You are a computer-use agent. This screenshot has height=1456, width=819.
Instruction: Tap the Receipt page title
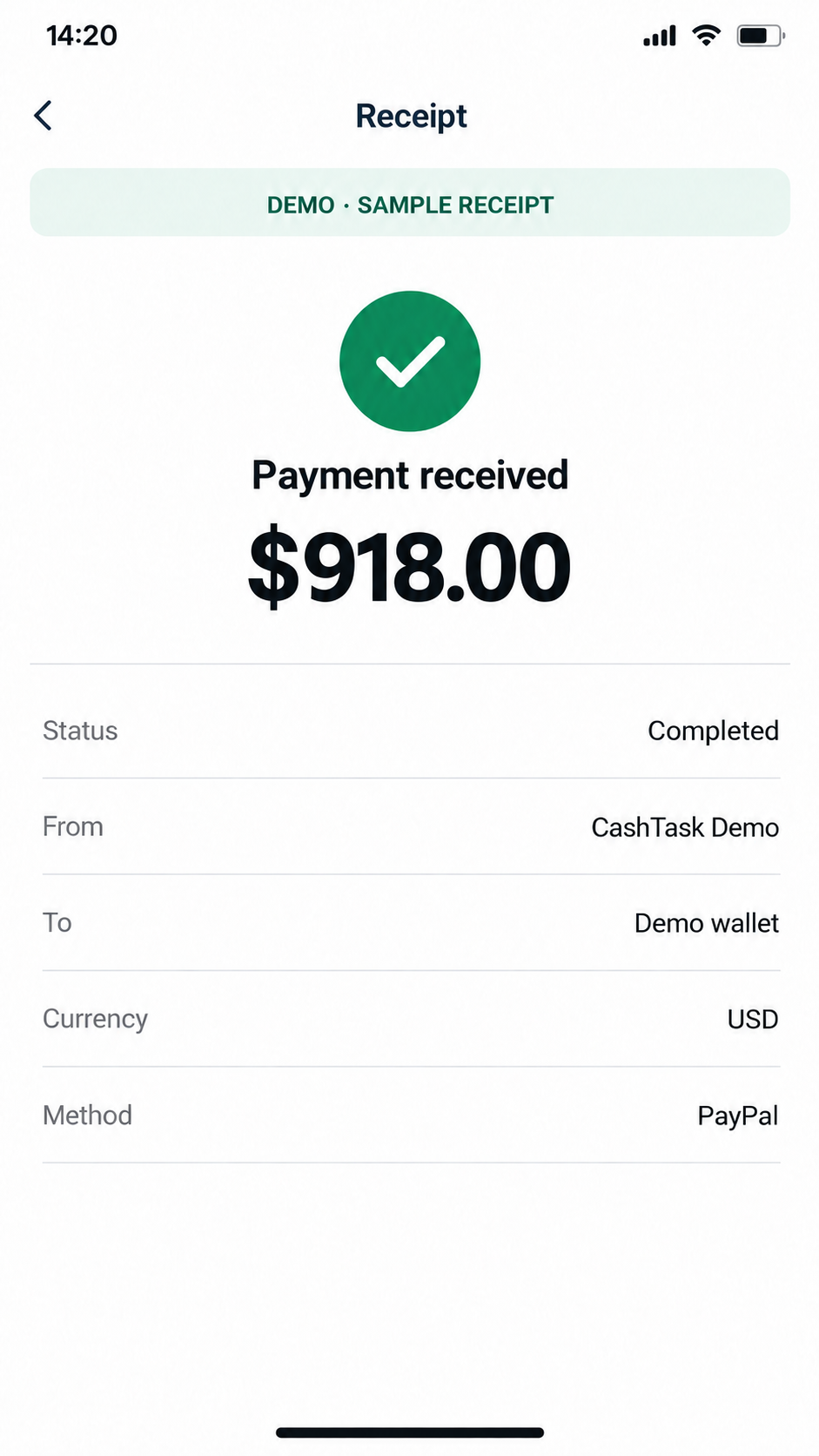click(411, 116)
